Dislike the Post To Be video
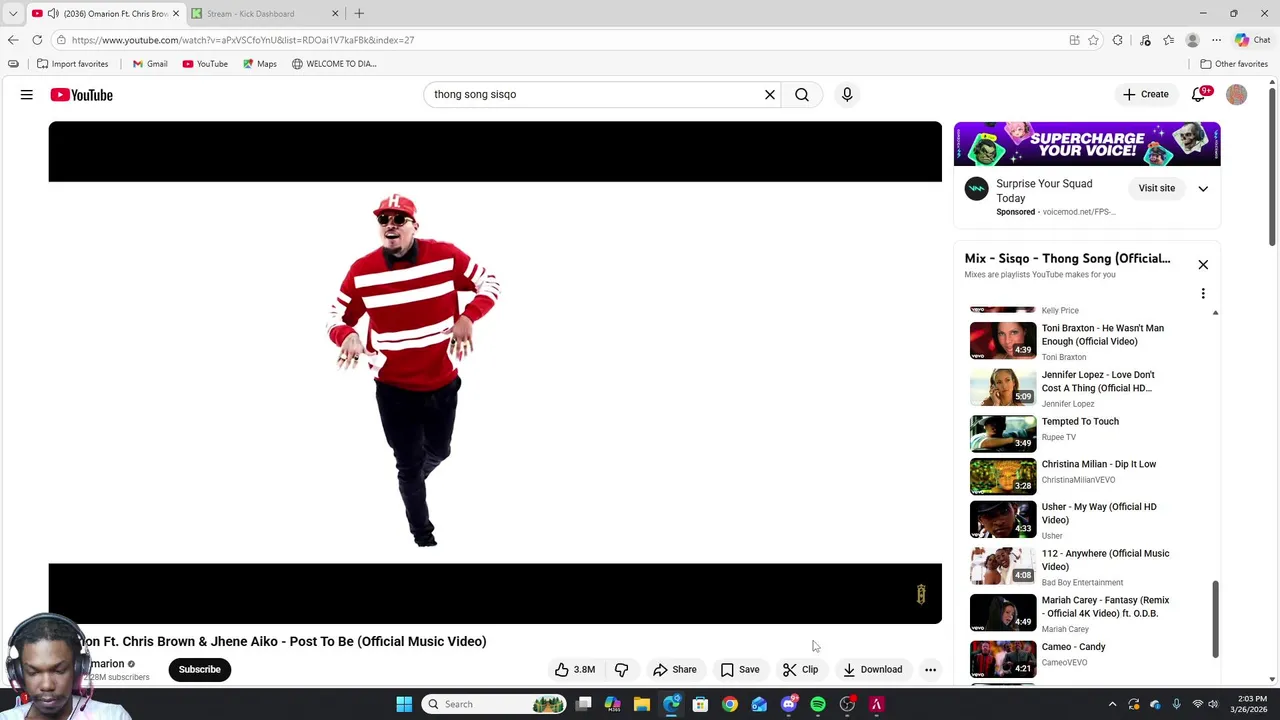This screenshot has height=720, width=1280. click(x=621, y=670)
